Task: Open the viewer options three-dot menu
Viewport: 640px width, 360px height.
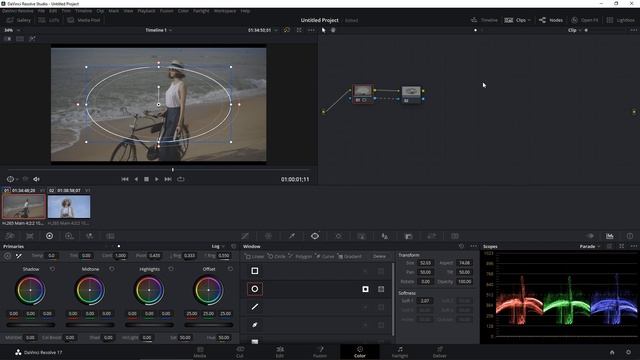Action: pyautogui.click(x=311, y=30)
